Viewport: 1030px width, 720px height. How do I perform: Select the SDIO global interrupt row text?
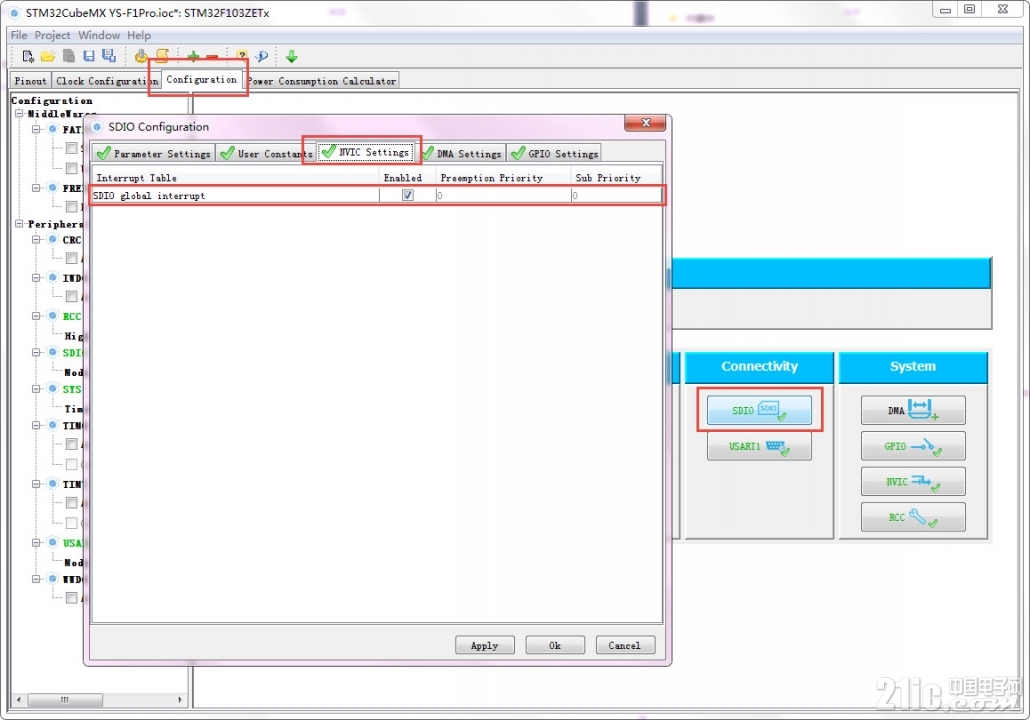click(x=149, y=196)
